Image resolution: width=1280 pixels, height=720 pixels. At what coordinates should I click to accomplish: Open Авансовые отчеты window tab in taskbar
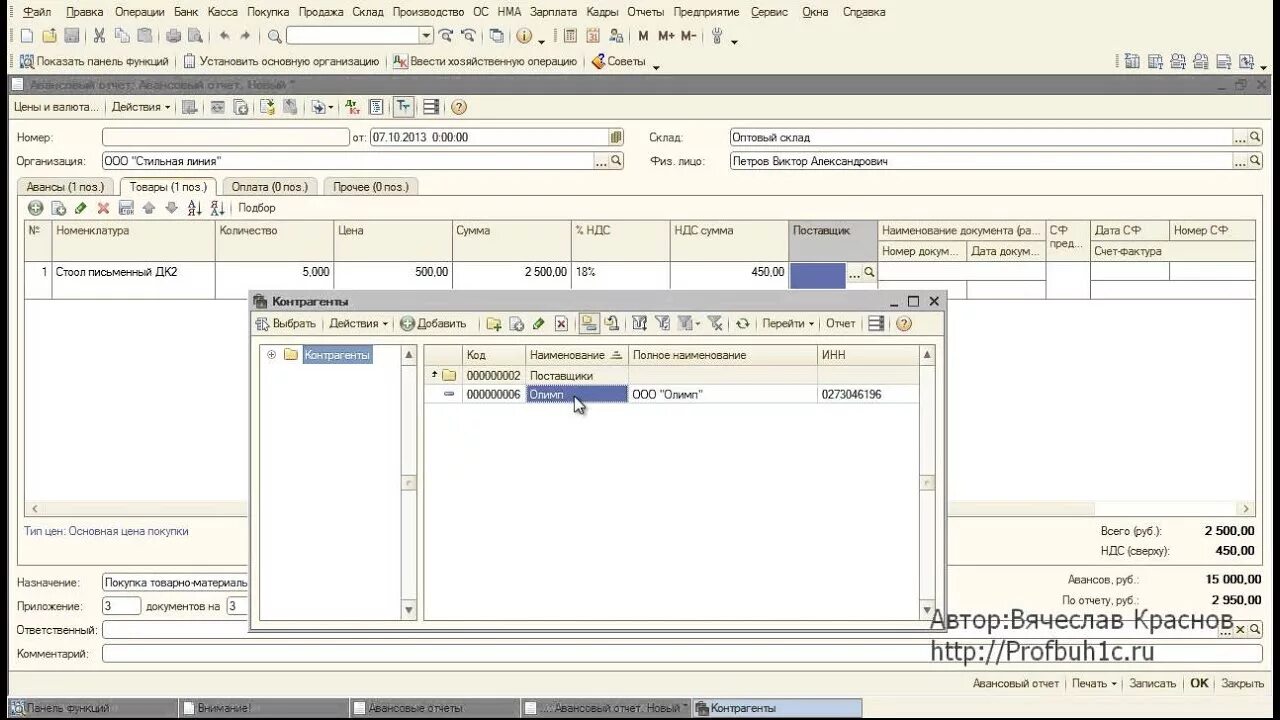point(433,708)
